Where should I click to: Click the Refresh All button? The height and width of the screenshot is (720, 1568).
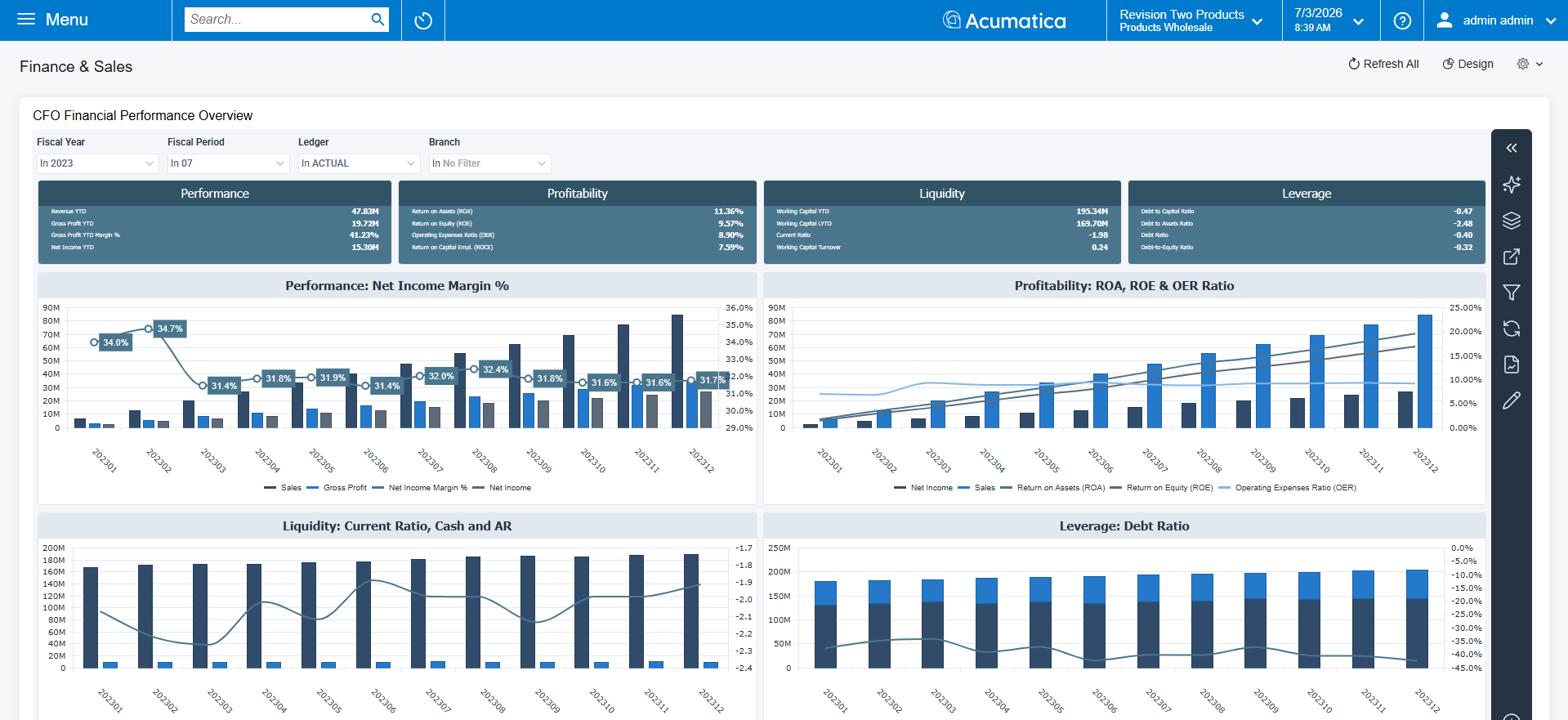click(x=1383, y=64)
